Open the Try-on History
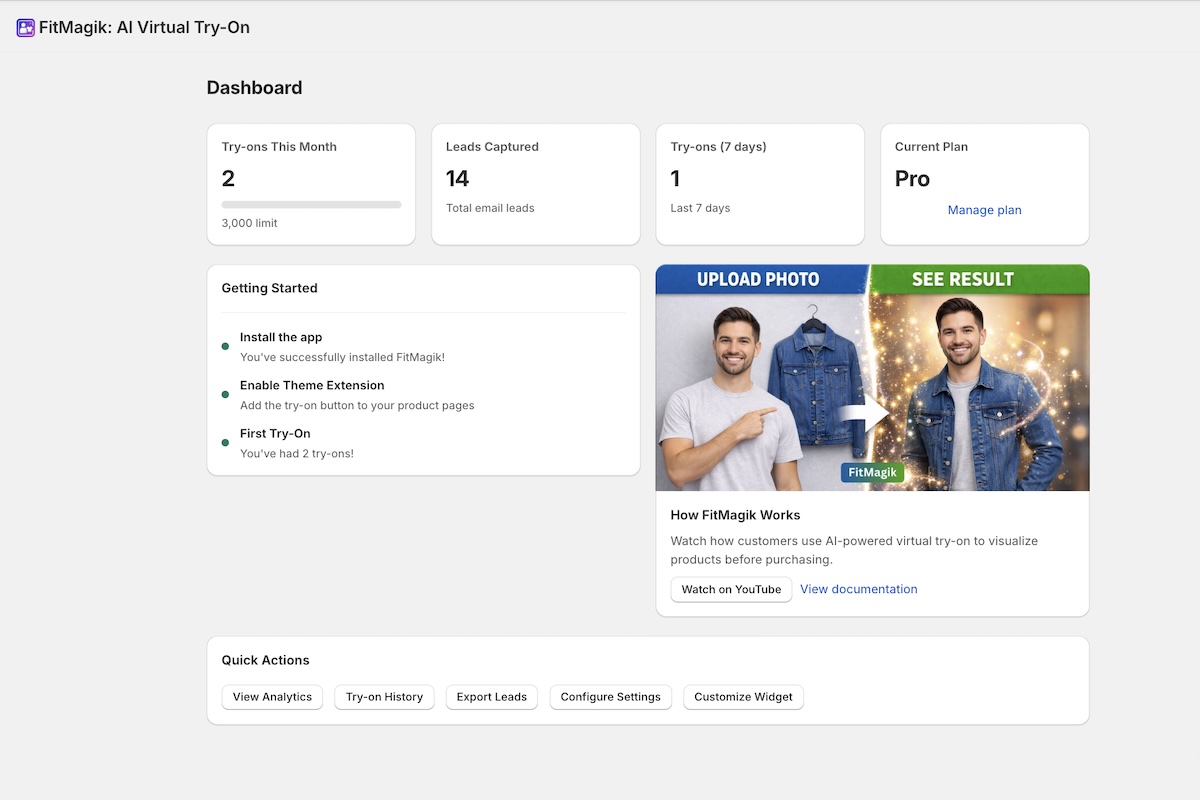1200x800 pixels. [384, 697]
